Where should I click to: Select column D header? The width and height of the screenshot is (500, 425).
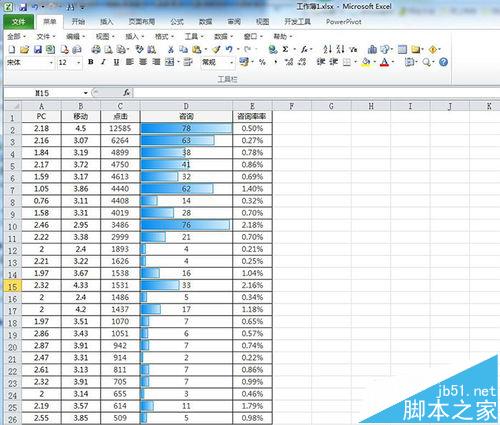click(186, 106)
